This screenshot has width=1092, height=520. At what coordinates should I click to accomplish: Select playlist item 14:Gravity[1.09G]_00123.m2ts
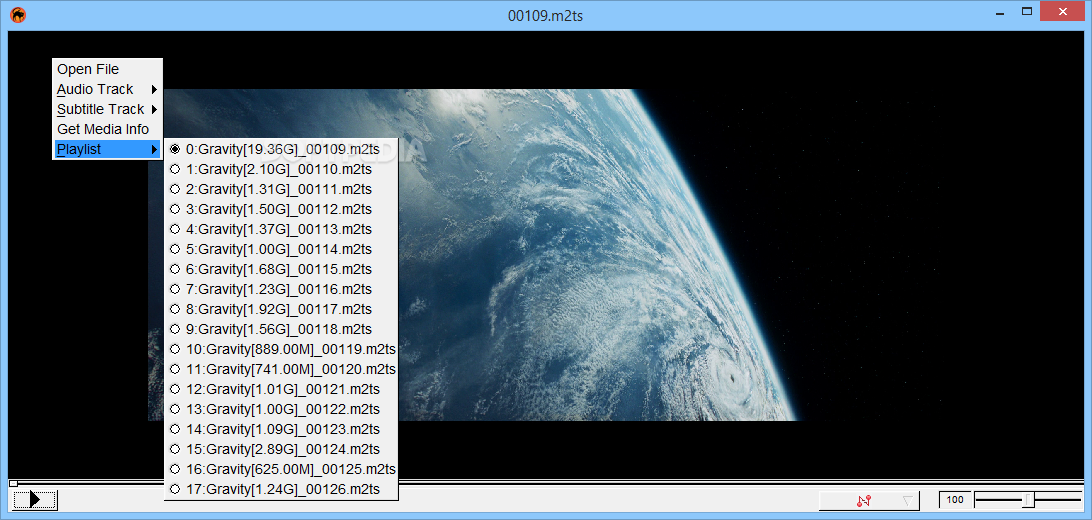pos(281,430)
